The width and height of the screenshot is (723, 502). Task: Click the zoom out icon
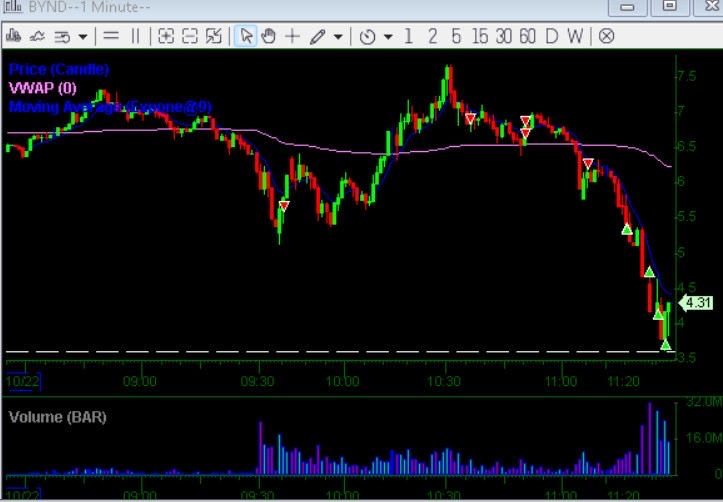[190, 36]
